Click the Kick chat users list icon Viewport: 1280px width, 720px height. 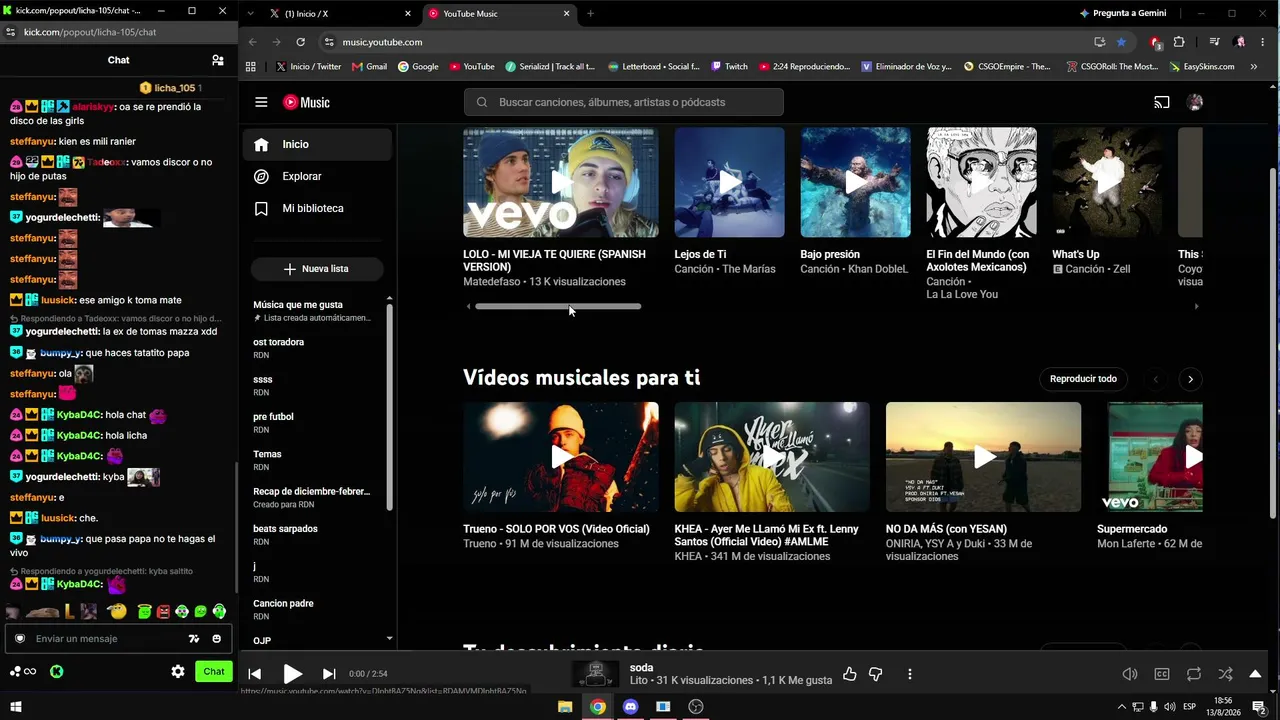coord(218,60)
